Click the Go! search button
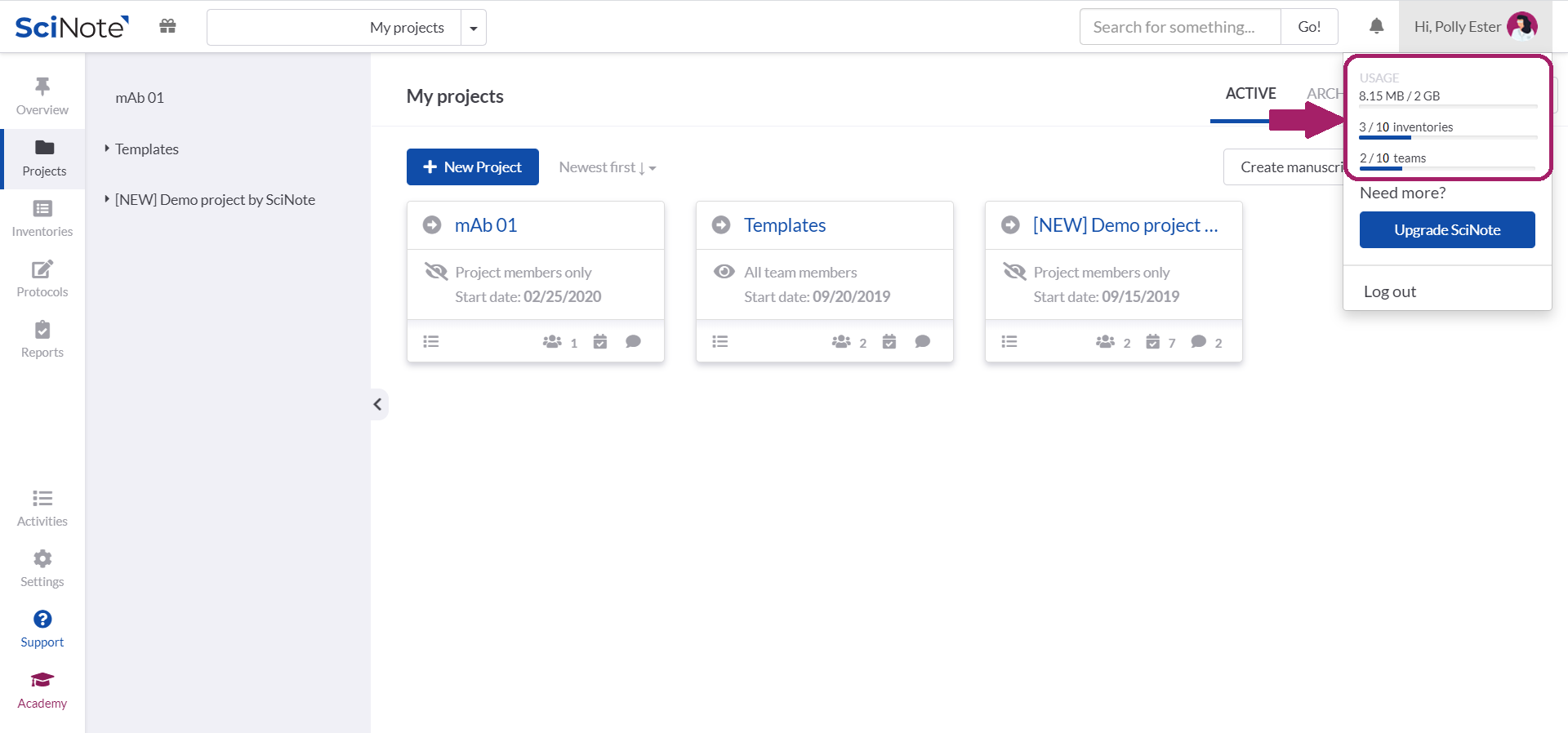Image resolution: width=1568 pixels, height=733 pixels. click(1309, 27)
